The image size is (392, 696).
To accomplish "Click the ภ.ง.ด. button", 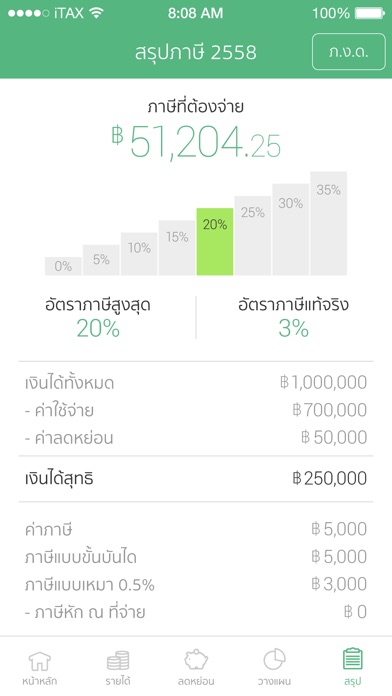I will tap(348, 51).
